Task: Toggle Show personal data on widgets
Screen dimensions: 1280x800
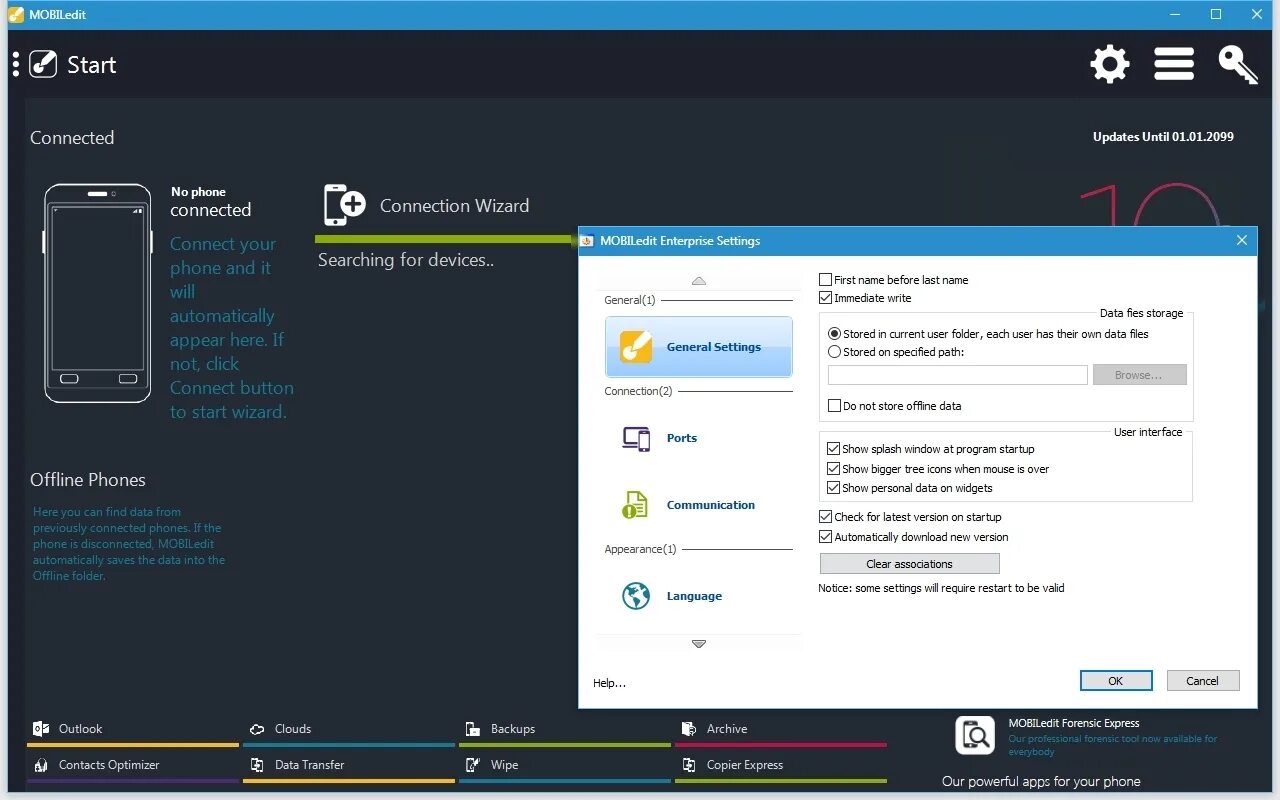Action: click(x=833, y=488)
